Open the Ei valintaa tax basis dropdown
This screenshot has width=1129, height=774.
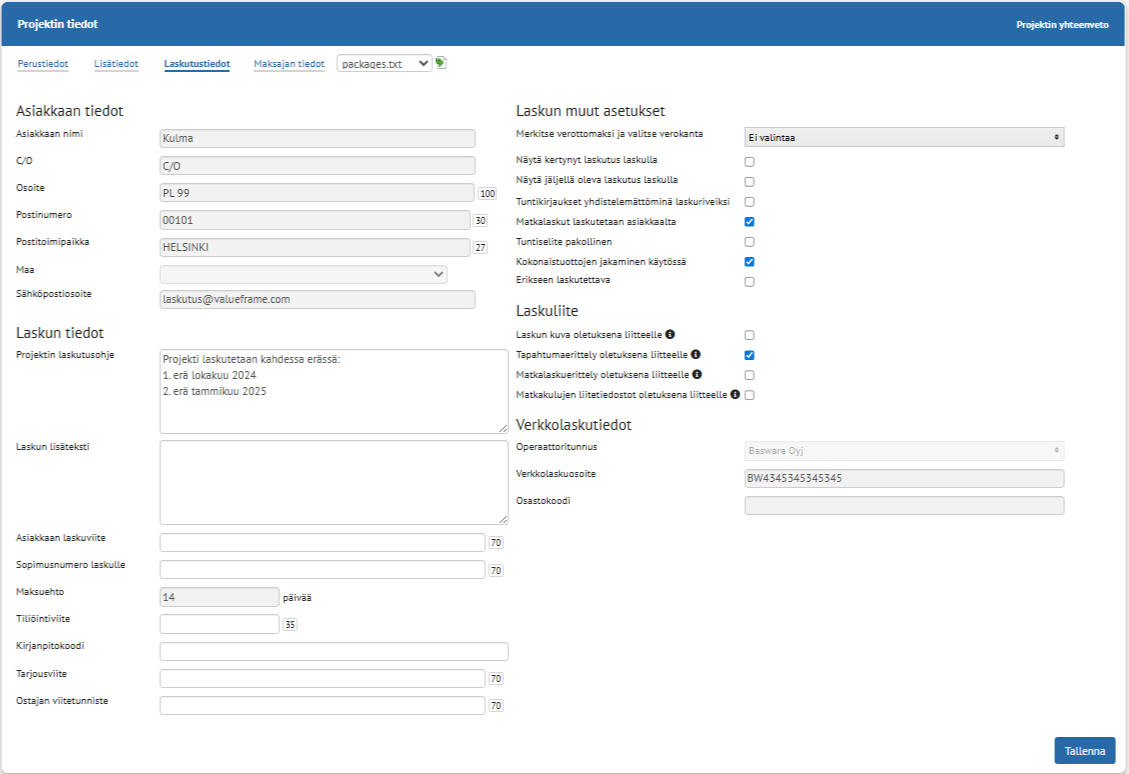[x=904, y=137]
